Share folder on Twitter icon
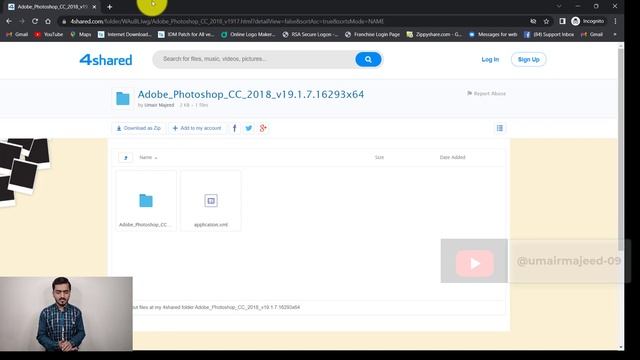Image resolution: width=640 pixels, height=360 pixels. pyautogui.click(x=249, y=128)
